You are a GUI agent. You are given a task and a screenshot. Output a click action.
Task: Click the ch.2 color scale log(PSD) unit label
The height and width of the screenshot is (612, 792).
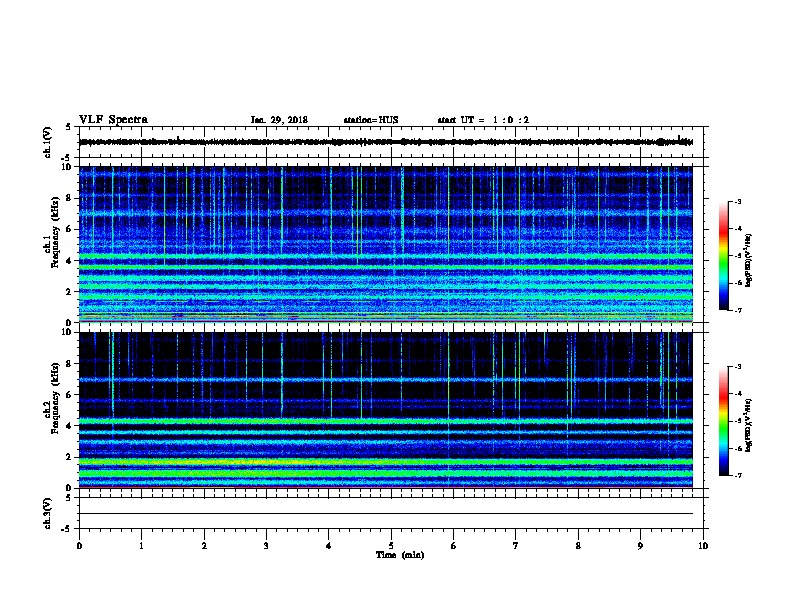tap(749, 426)
